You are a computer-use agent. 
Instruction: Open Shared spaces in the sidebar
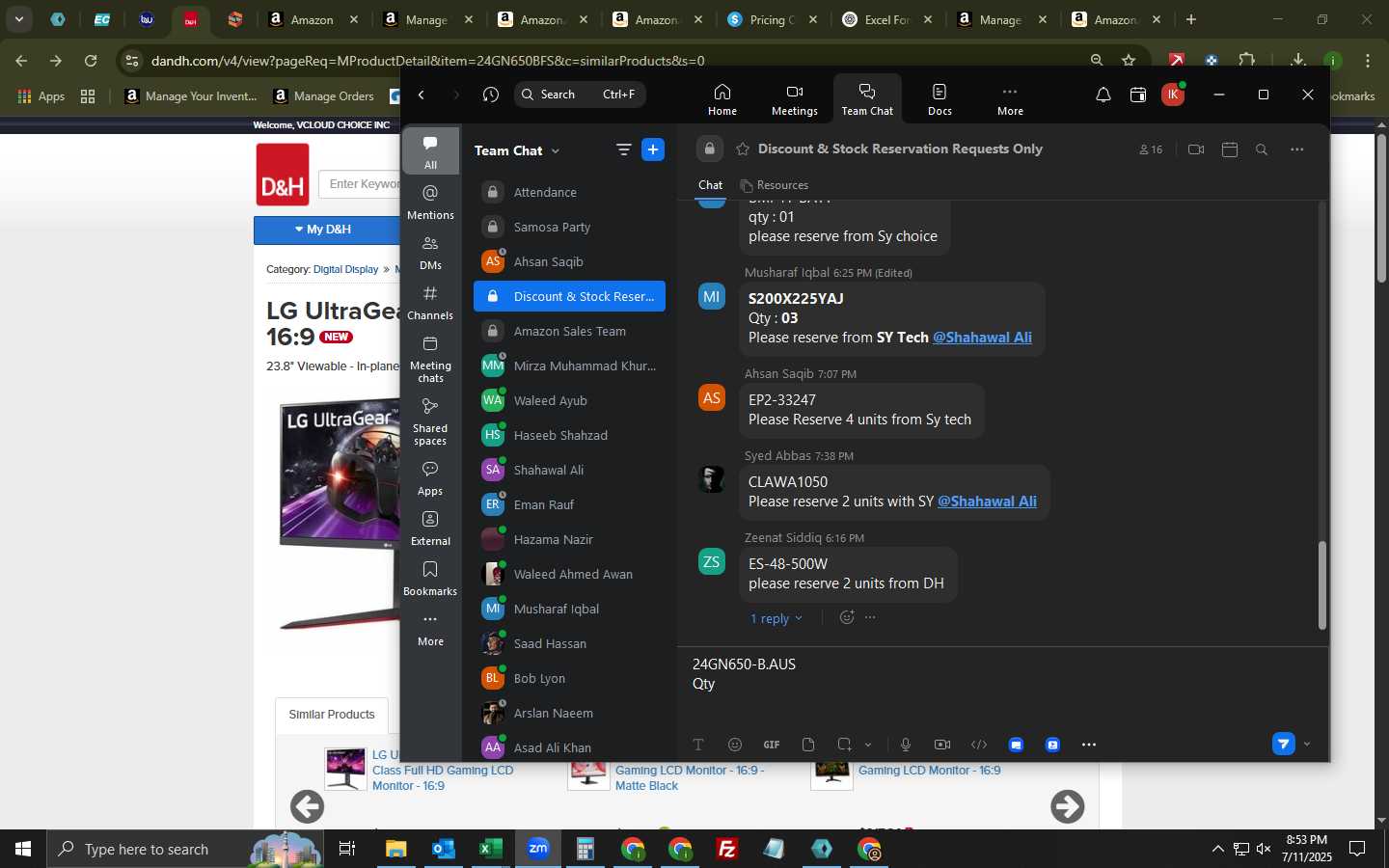[430, 421]
